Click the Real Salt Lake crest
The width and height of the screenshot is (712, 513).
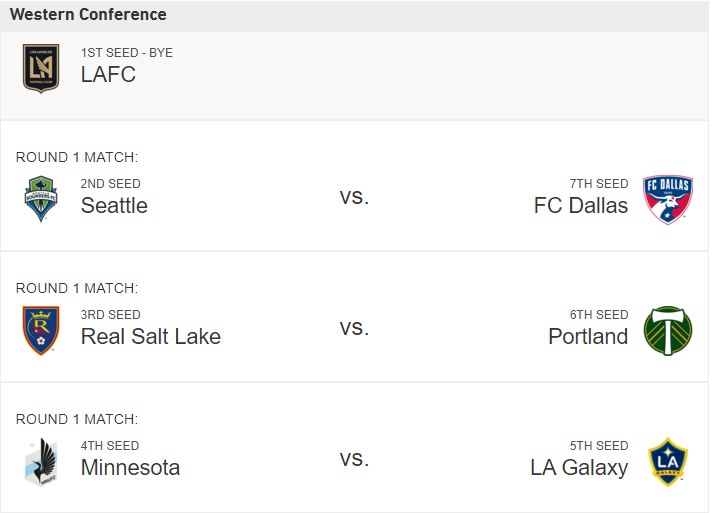click(x=41, y=330)
